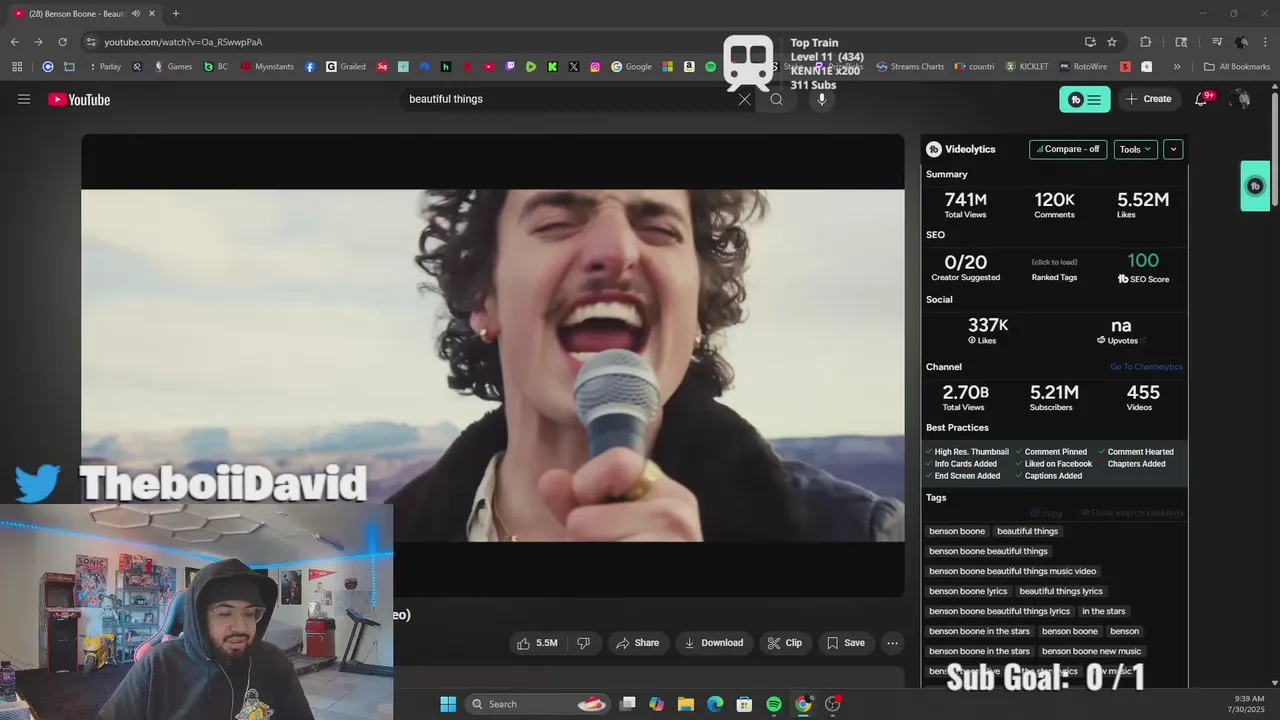Dislike the video with thumbs-down icon

tap(583, 643)
